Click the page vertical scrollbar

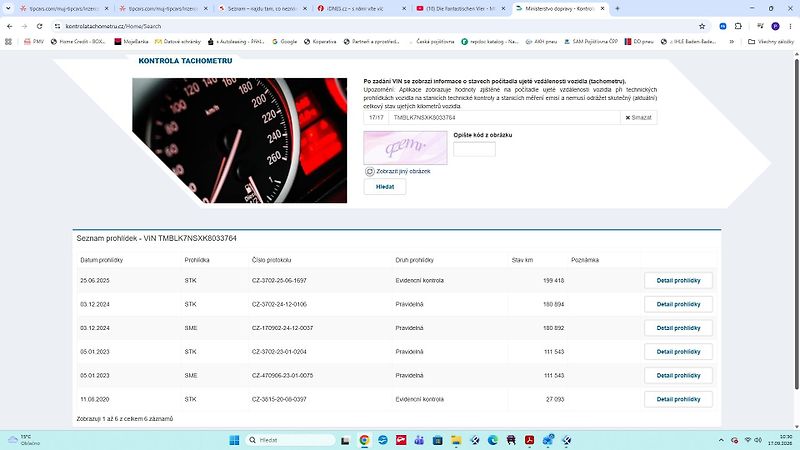coord(796,224)
